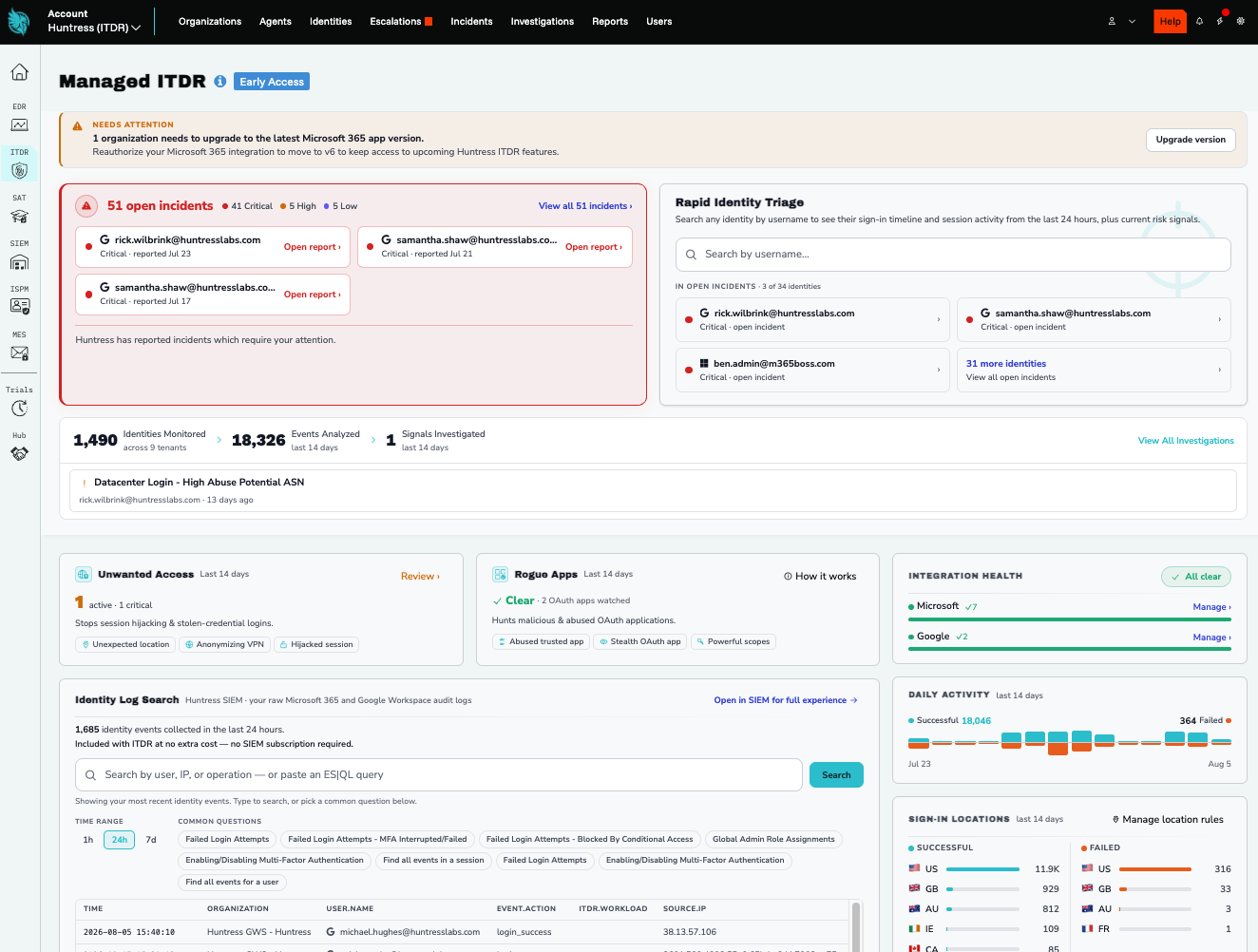The image size is (1258, 952).
Task: Go to the Home dashboard icon
Action: point(19,72)
